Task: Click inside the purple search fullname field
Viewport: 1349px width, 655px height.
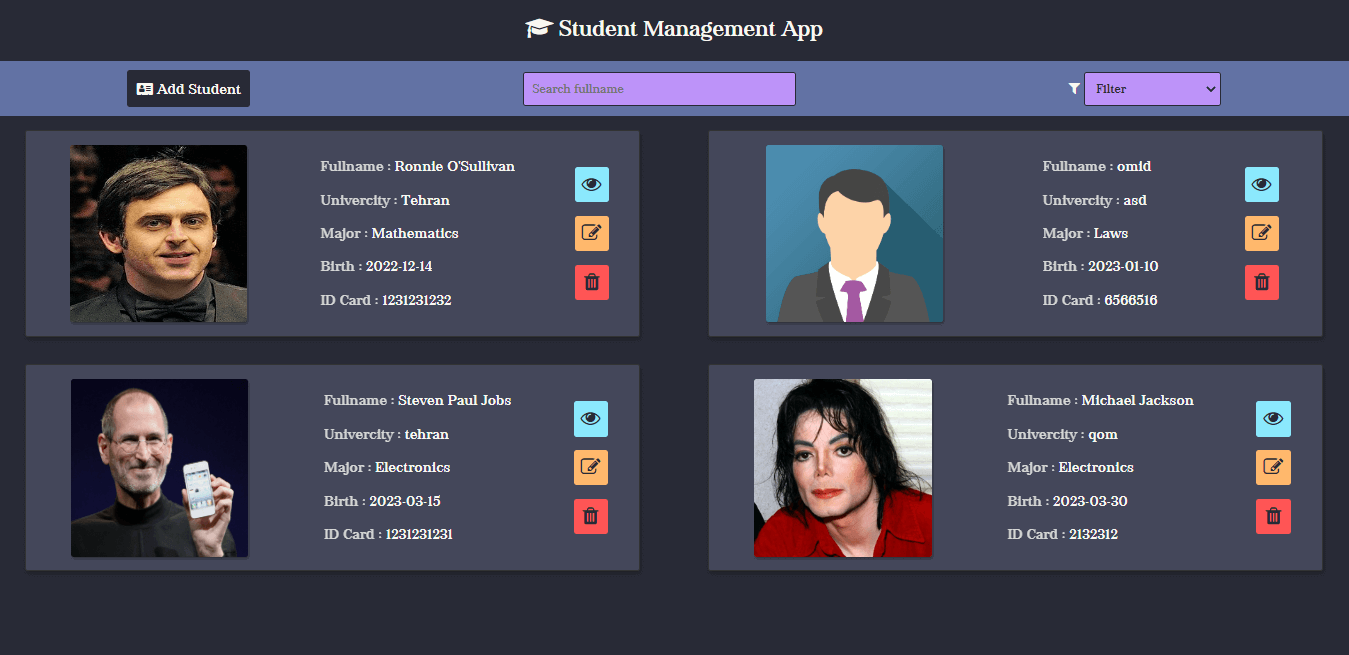Action: pyautogui.click(x=659, y=88)
